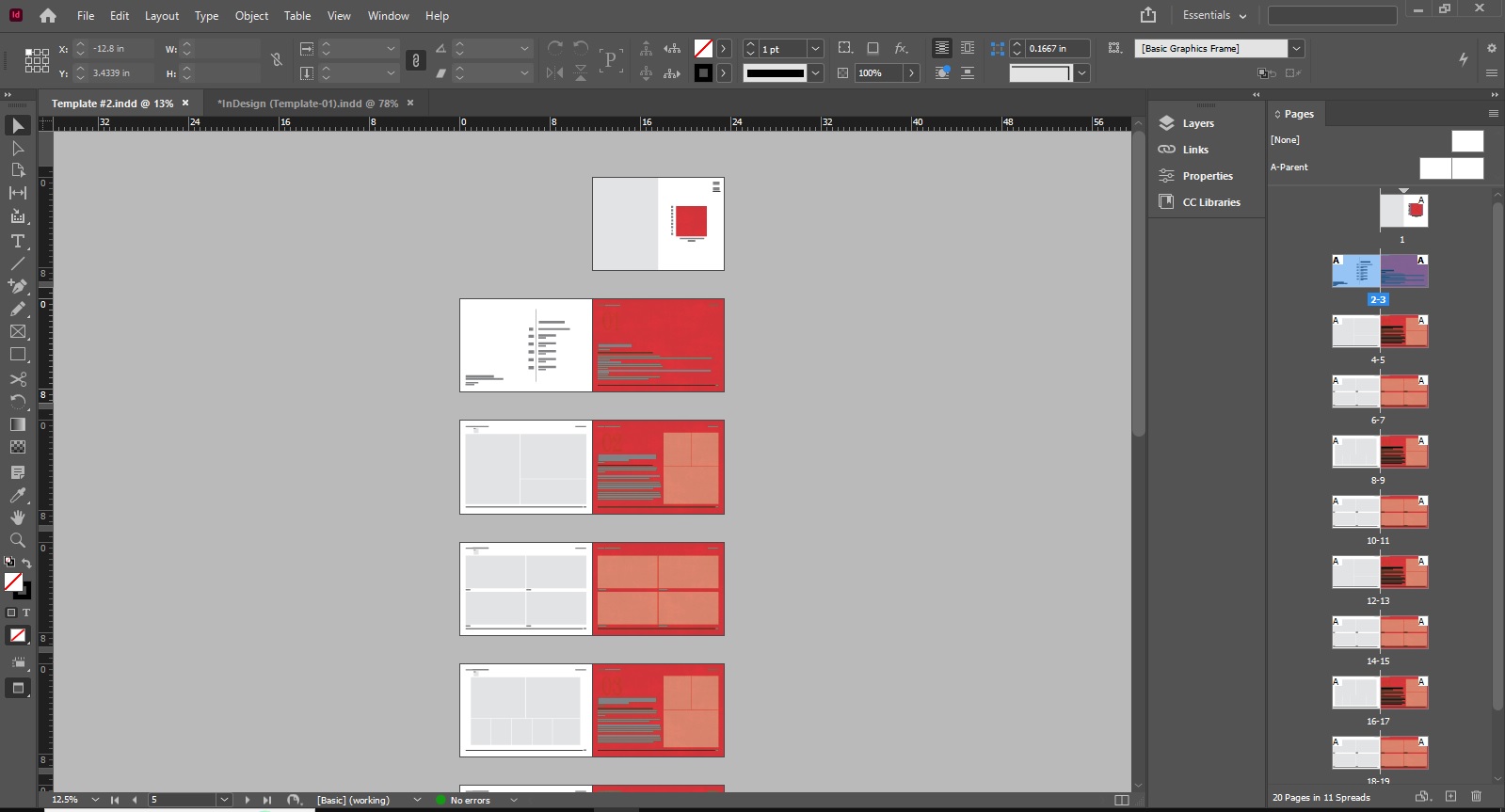Click the X position input field

tap(120, 49)
